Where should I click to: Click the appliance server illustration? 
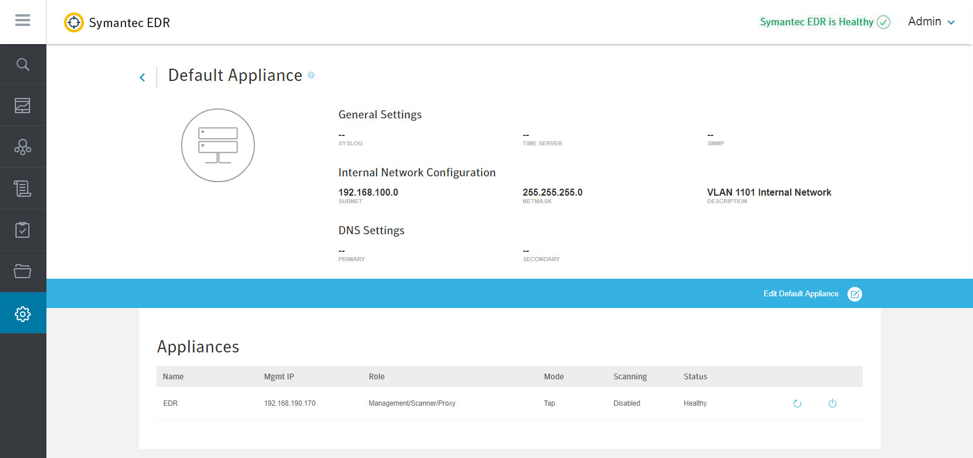pos(218,146)
